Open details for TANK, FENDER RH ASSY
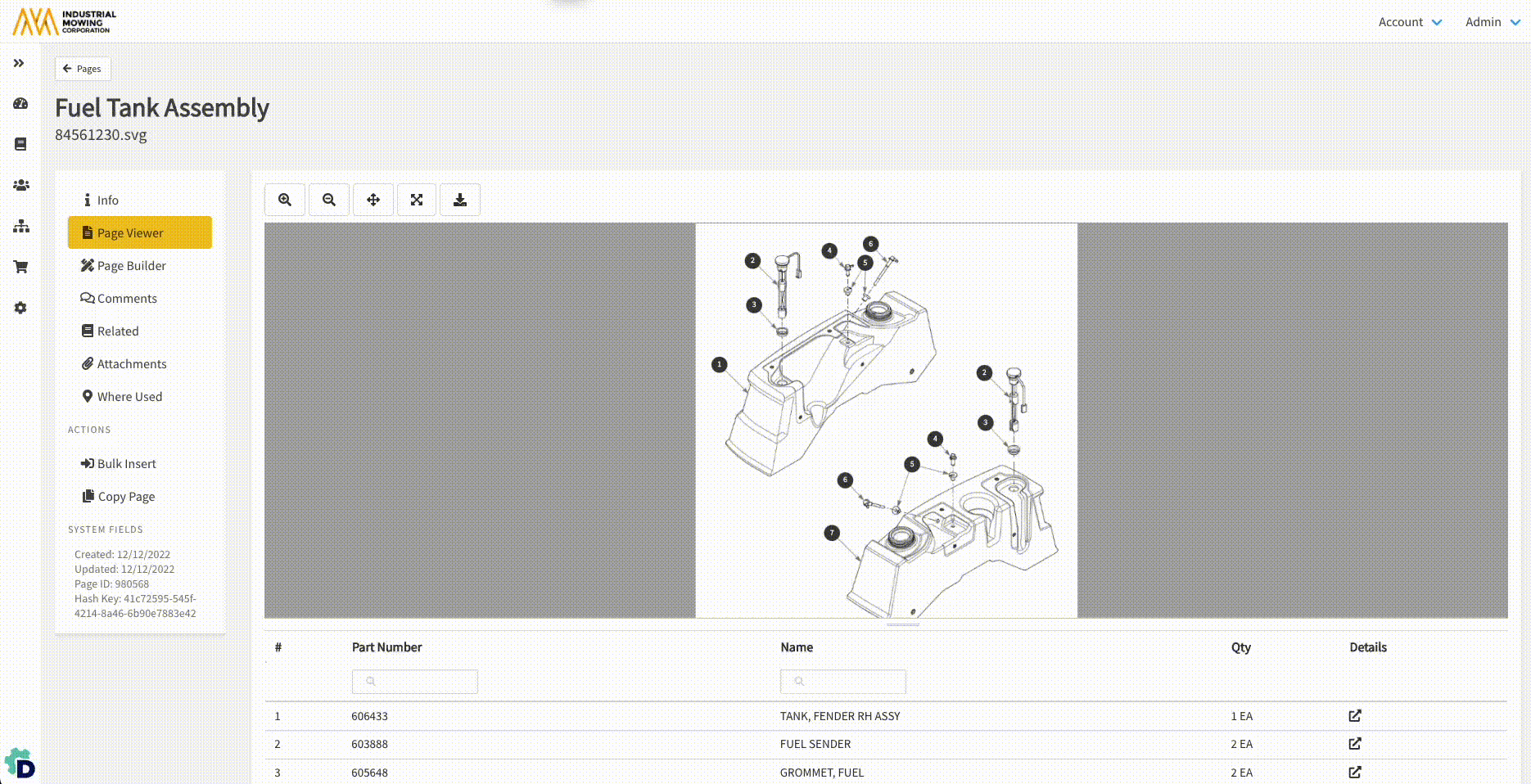The image size is (1531, 784). 1354,716
